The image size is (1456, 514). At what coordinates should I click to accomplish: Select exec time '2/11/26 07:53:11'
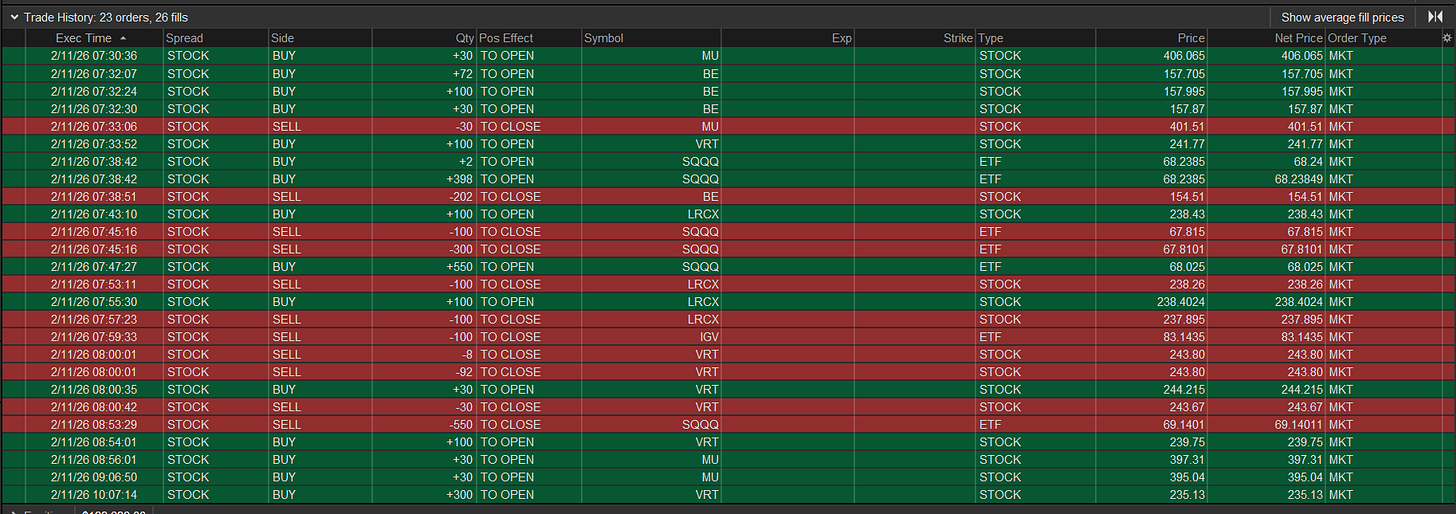(93, 284)
